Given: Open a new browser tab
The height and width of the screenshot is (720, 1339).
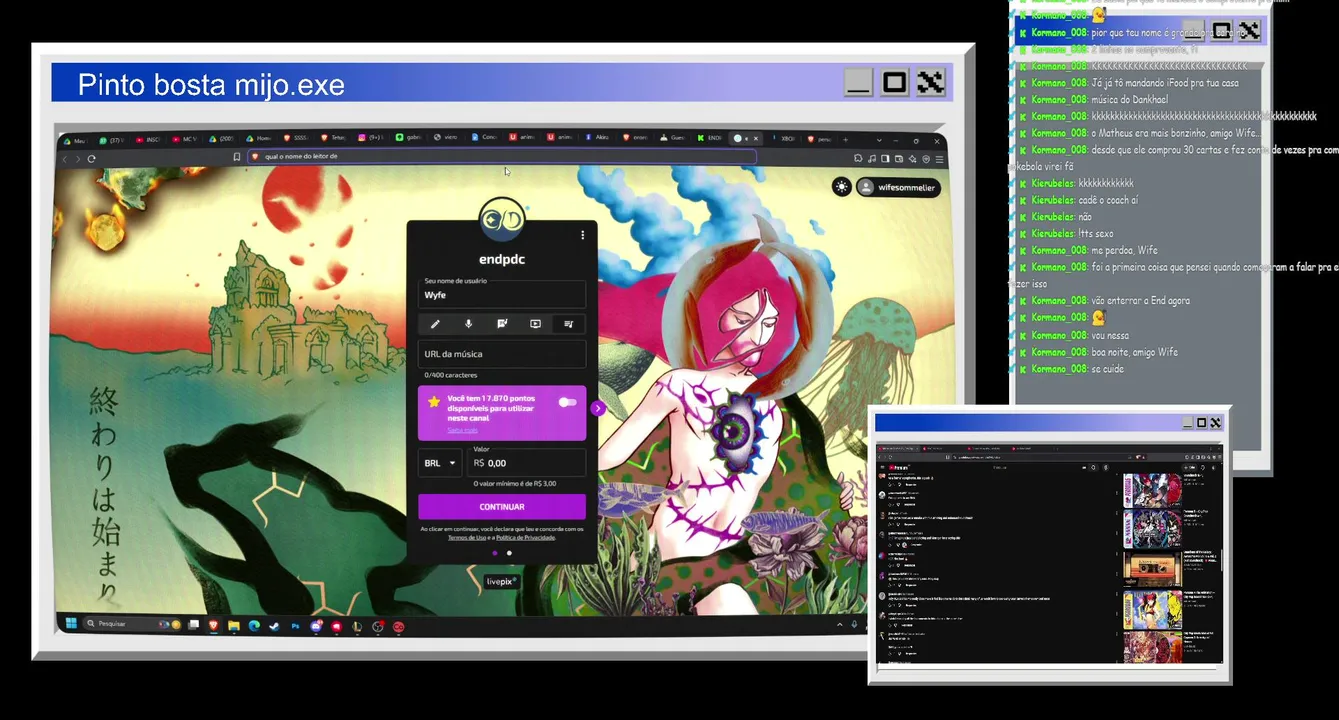Looking at the screenshot, I should coord(845,139).
